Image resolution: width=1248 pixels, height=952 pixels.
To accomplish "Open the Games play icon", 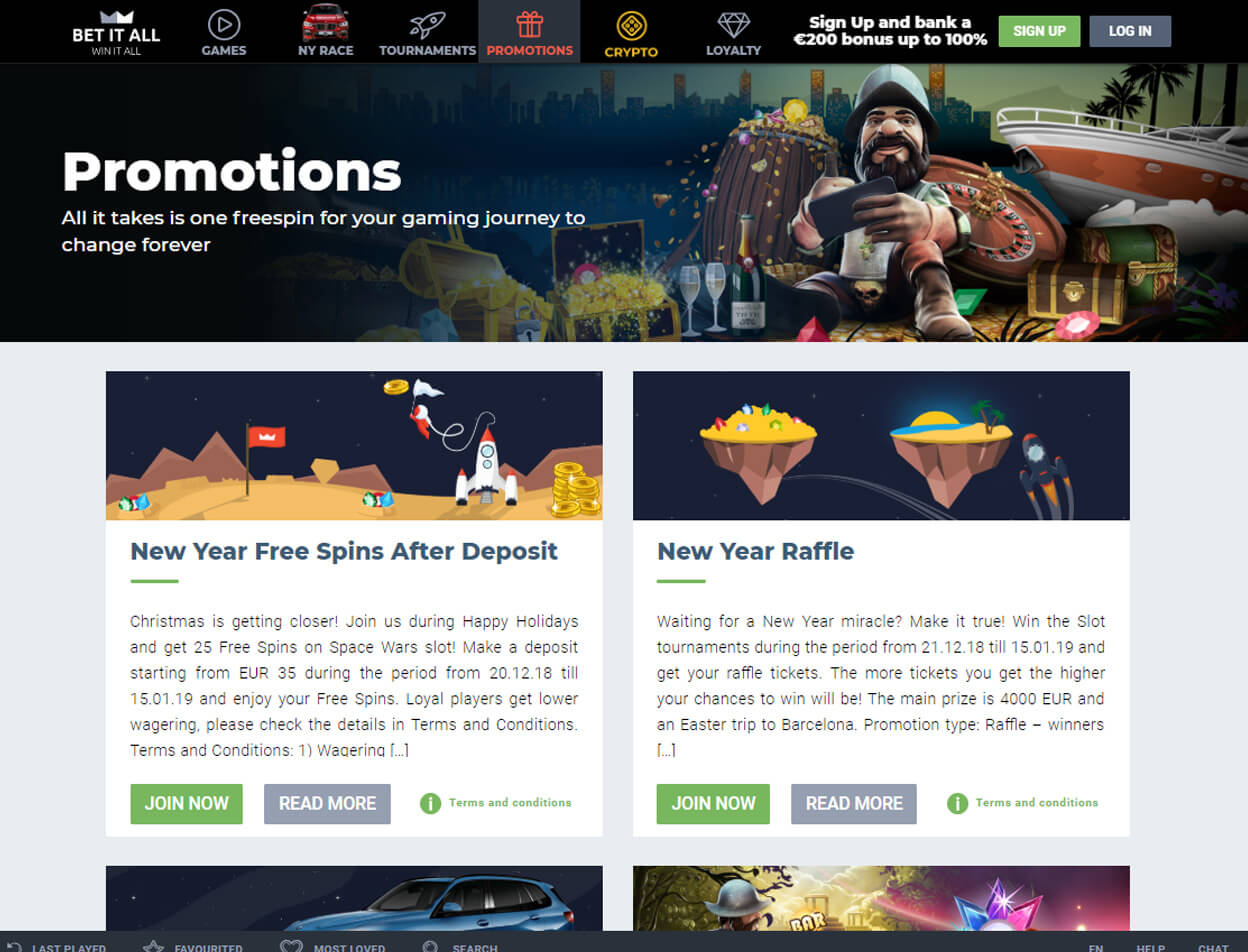I will (224, 24).
